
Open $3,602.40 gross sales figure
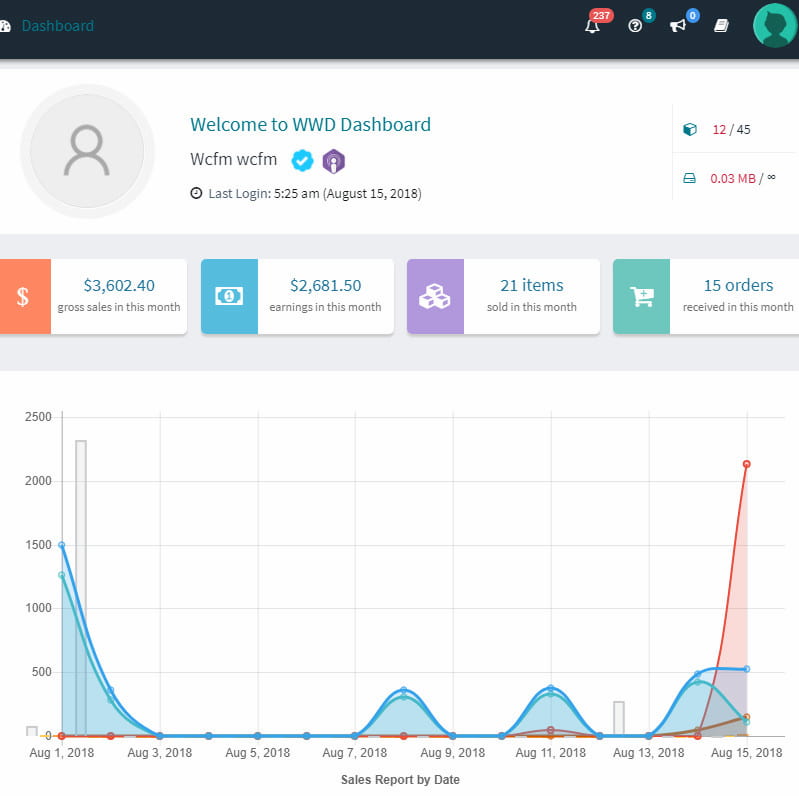tap(119, 285)
